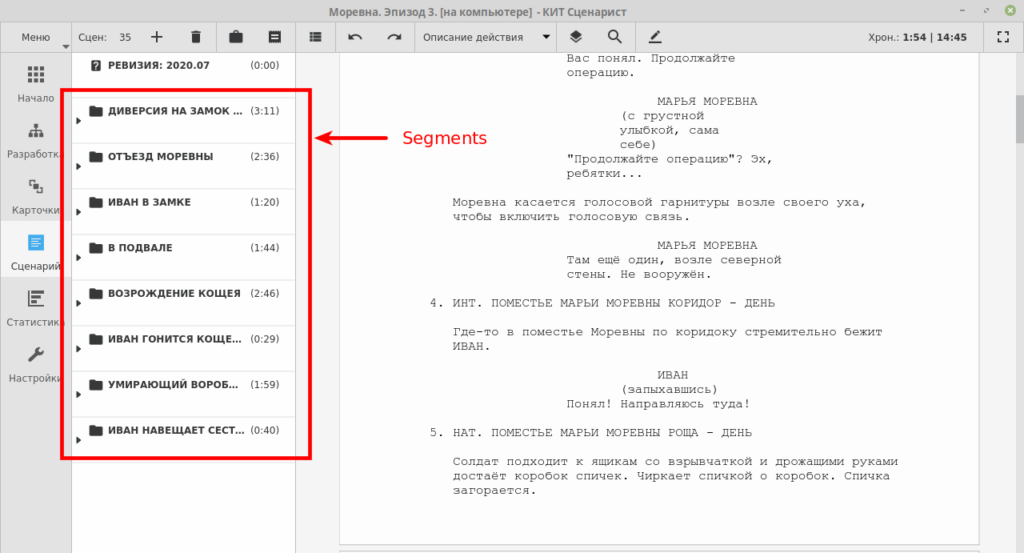Toggle fullscreen mode icon
The height and width of the screenshot is (553, 1024).
1003,37
